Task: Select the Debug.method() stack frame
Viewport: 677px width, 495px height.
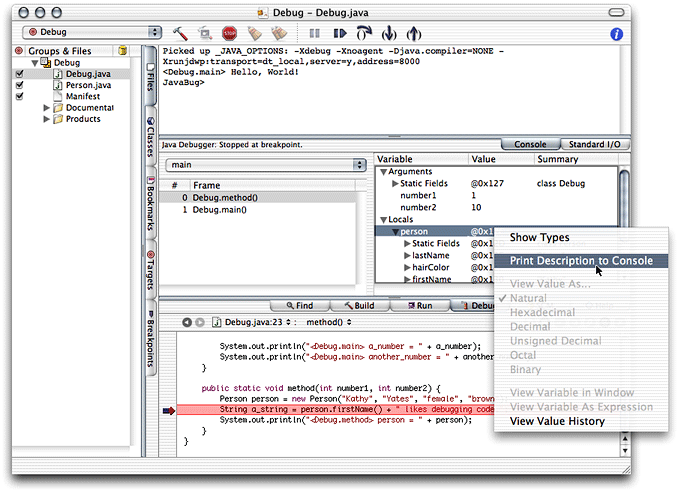Action: (x=258, y=198)
